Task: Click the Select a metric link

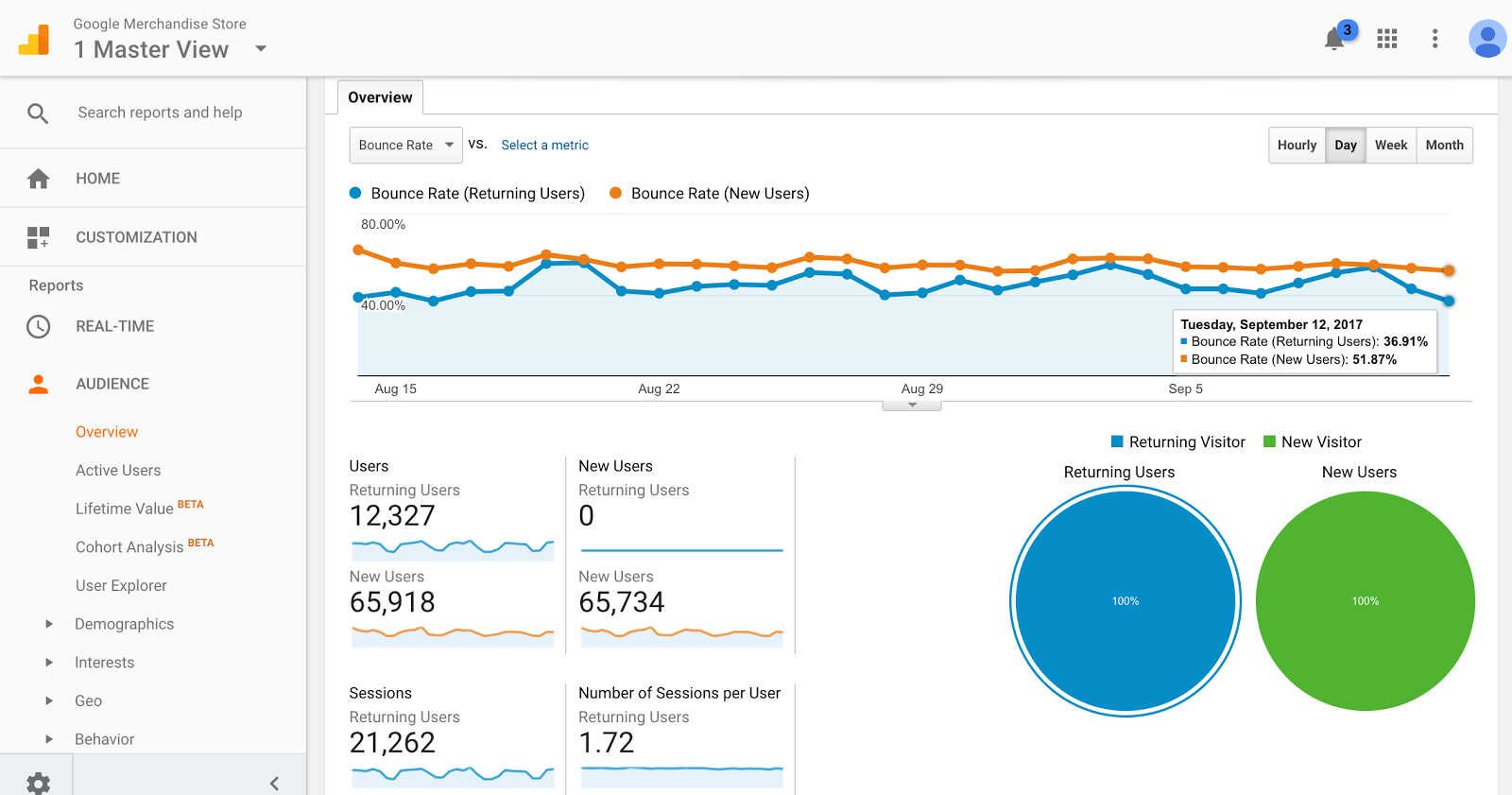Action: pos(544,146)
